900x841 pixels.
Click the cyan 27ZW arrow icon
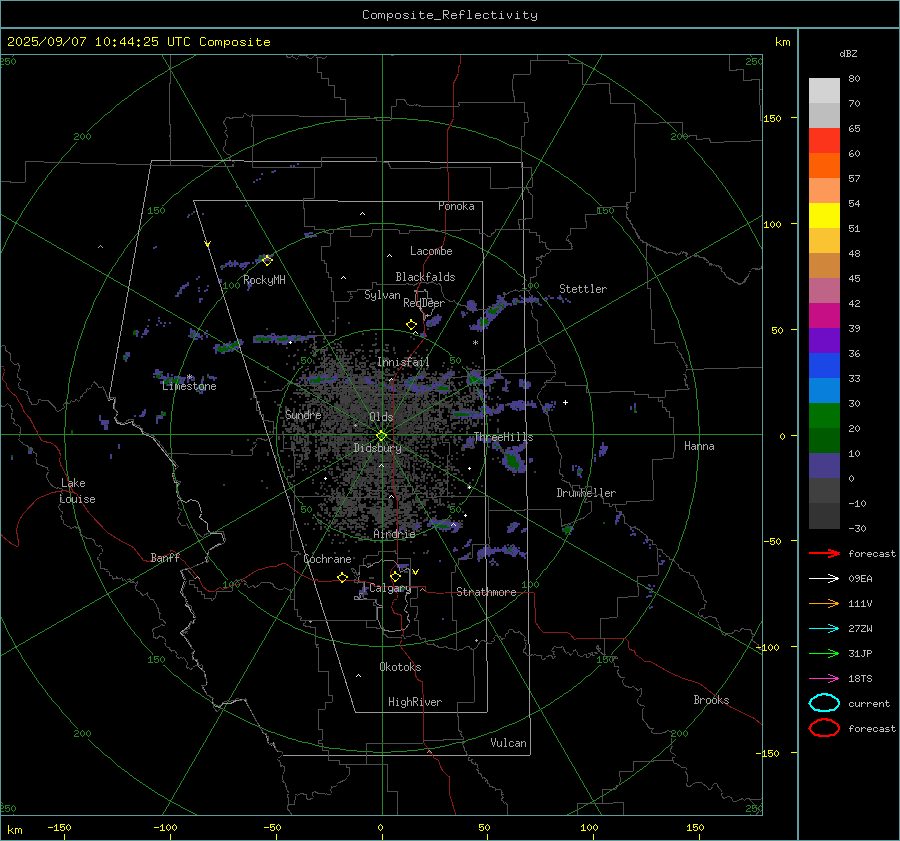[x=824, y=629]
